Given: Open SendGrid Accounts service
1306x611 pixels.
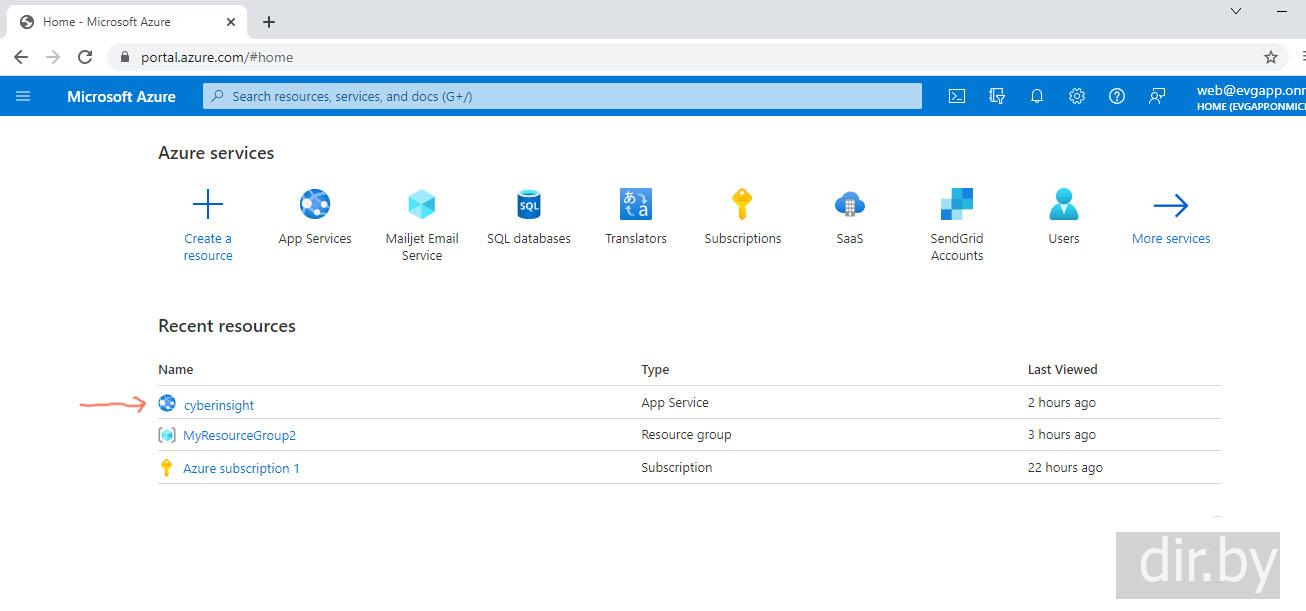Looking at the screenshot, I should point(957,205).
